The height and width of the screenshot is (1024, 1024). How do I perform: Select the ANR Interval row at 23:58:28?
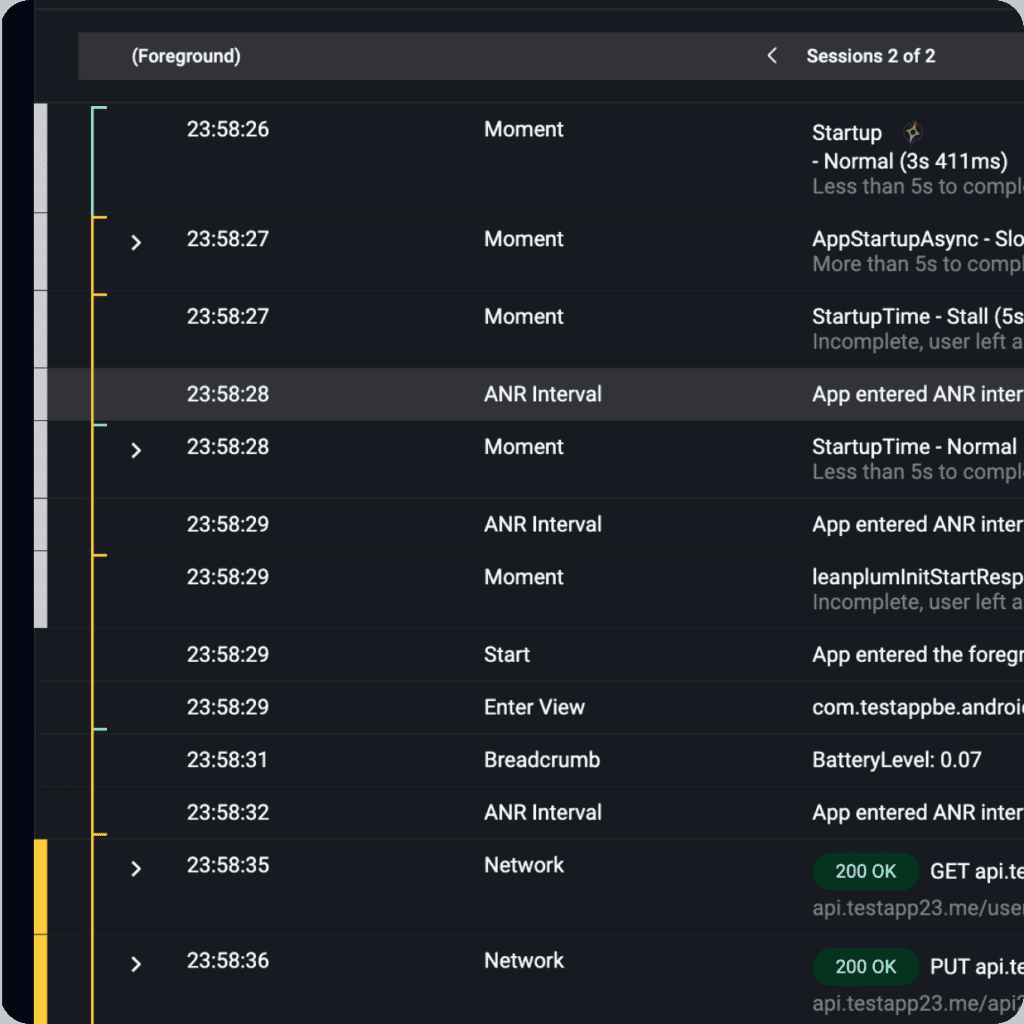(500, 394)
